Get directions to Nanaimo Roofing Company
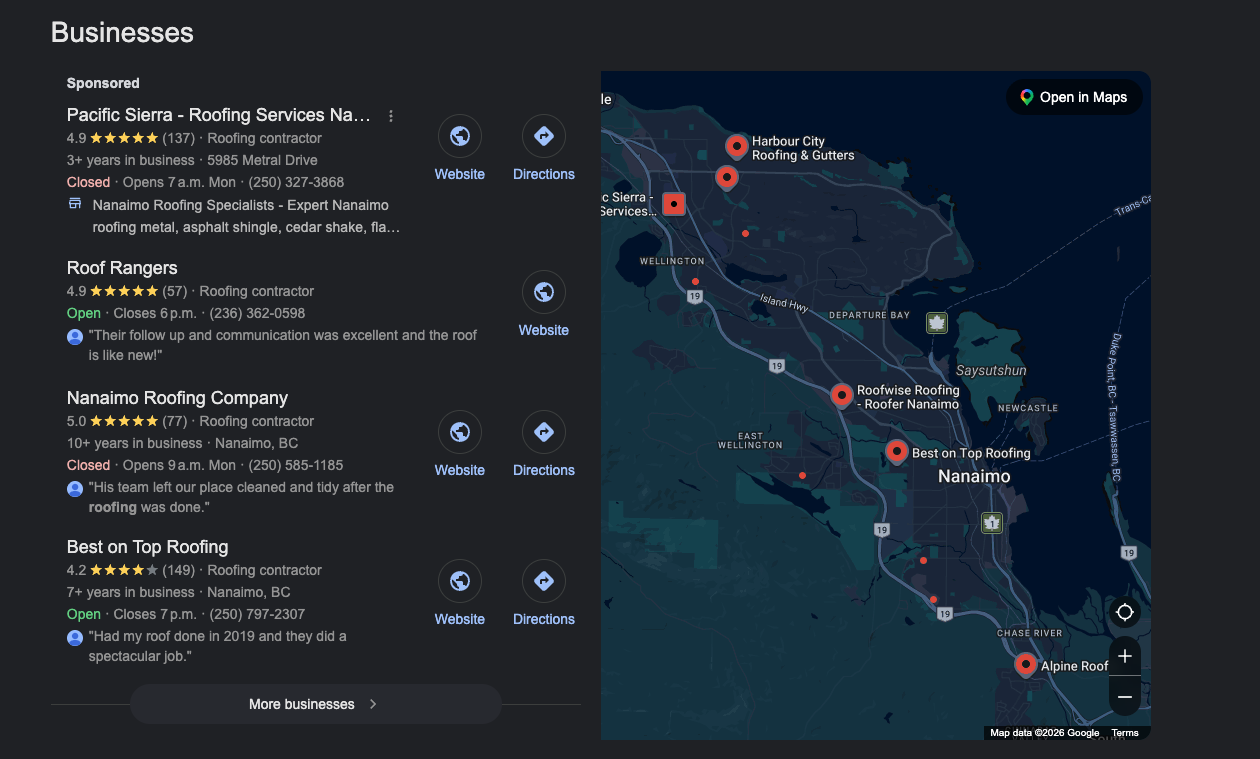 click(x=544, y=432)
